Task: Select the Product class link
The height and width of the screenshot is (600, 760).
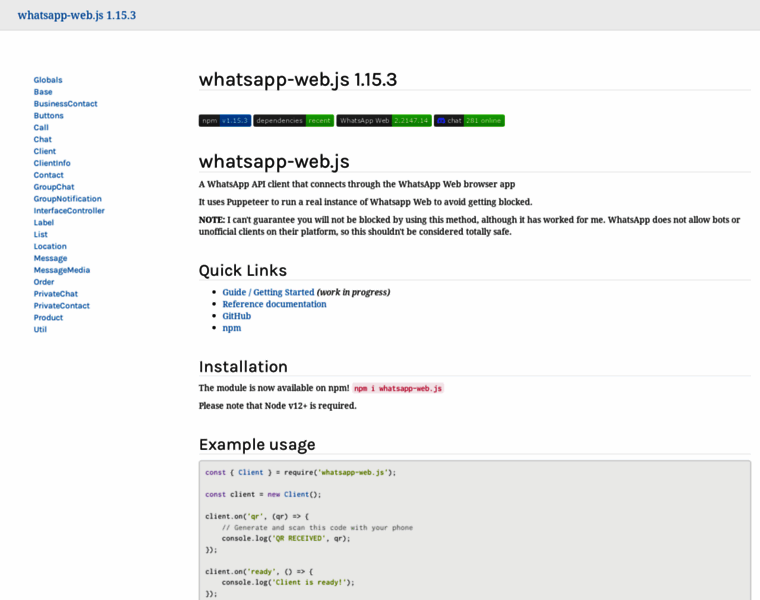Action: point(48,317)
